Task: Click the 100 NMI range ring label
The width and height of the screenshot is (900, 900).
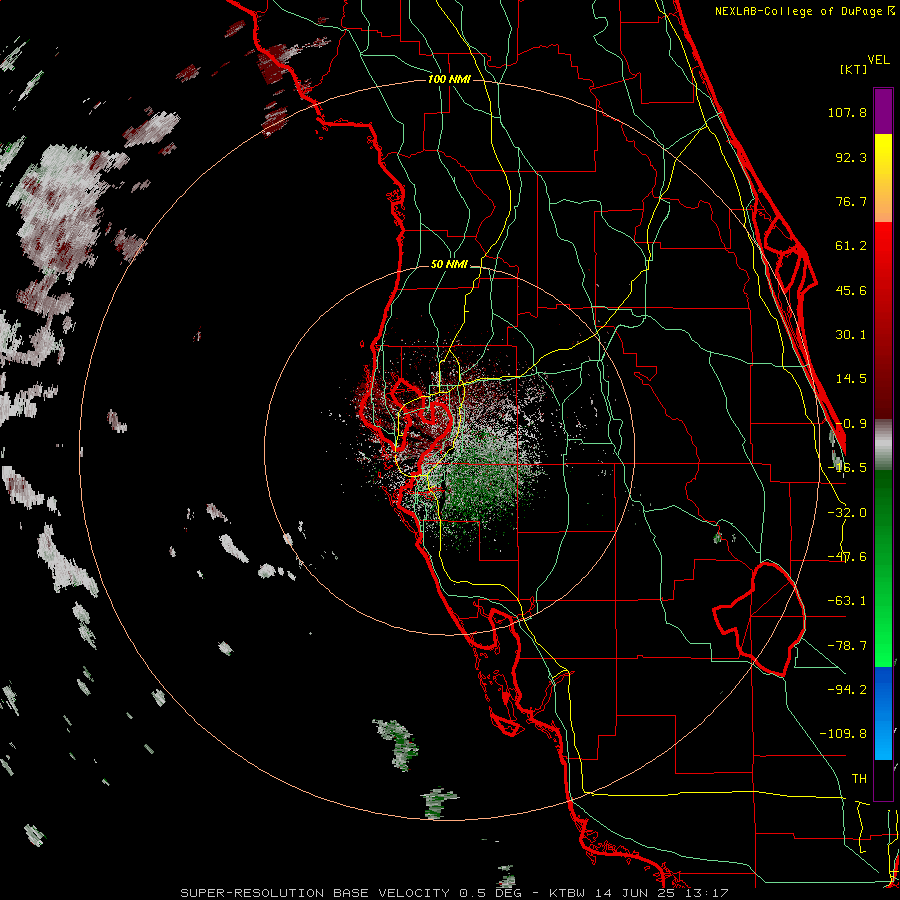Action: pos(449,79)
